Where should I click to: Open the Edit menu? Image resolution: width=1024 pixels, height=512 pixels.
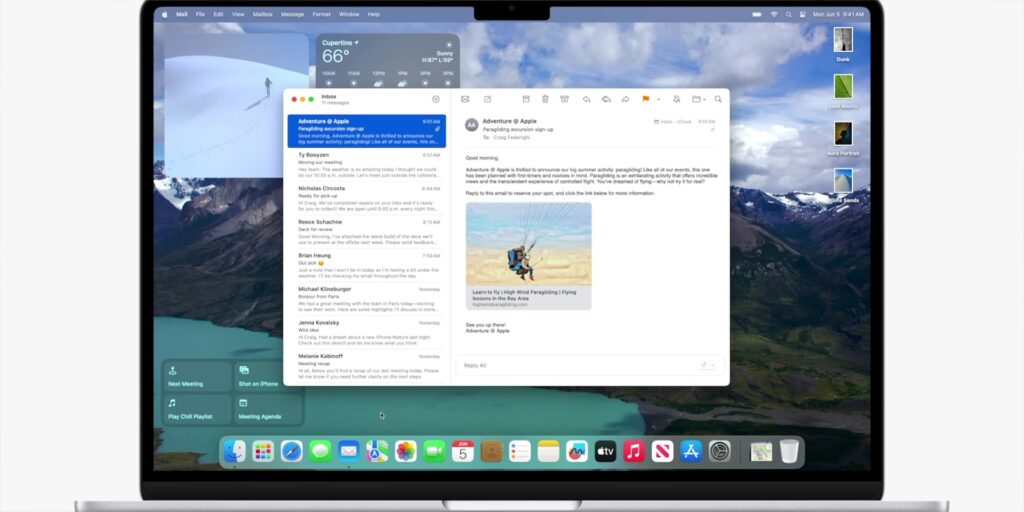pos(218,14)
